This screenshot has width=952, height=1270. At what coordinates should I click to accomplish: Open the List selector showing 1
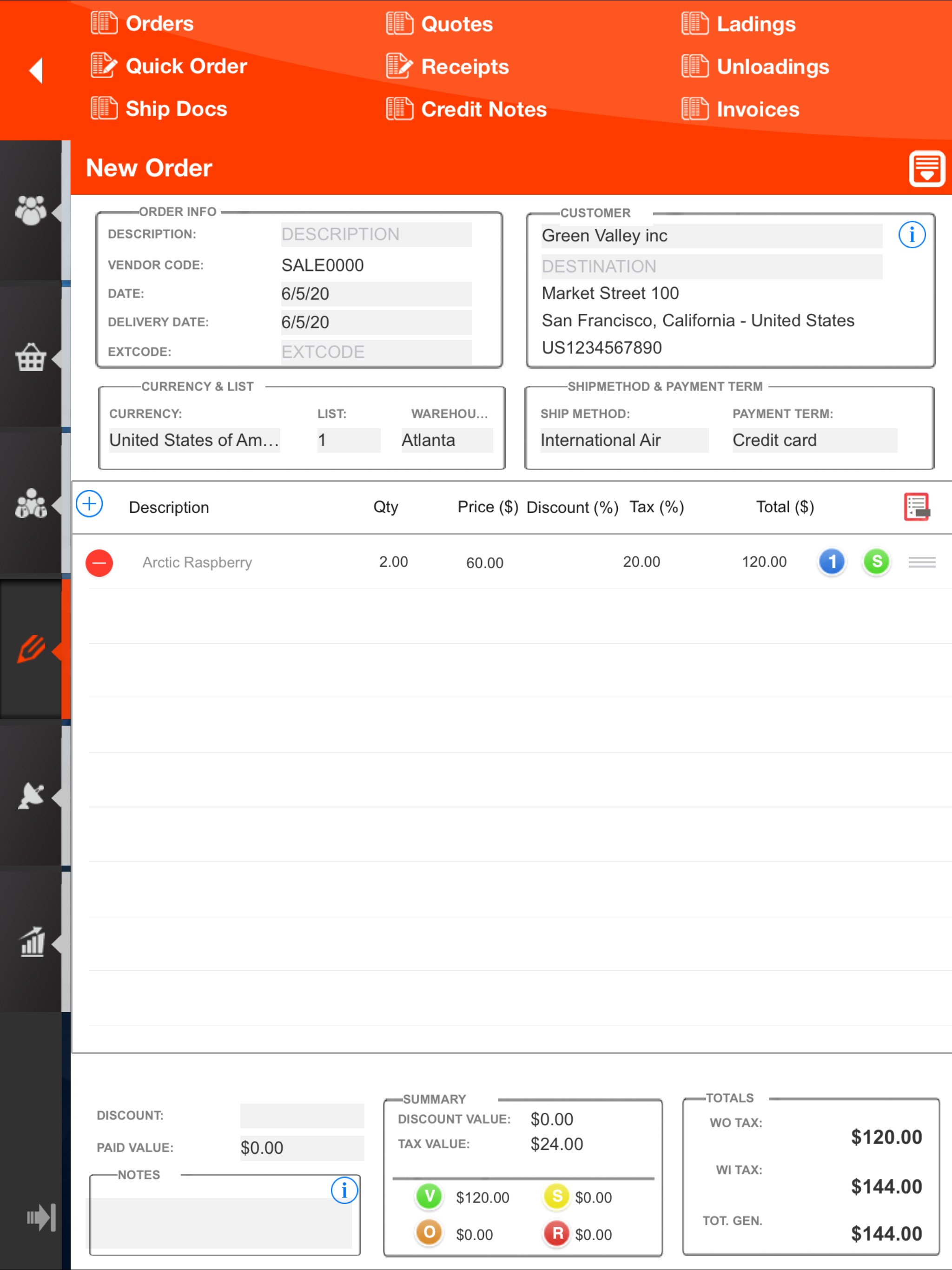(x=349, y=440)
